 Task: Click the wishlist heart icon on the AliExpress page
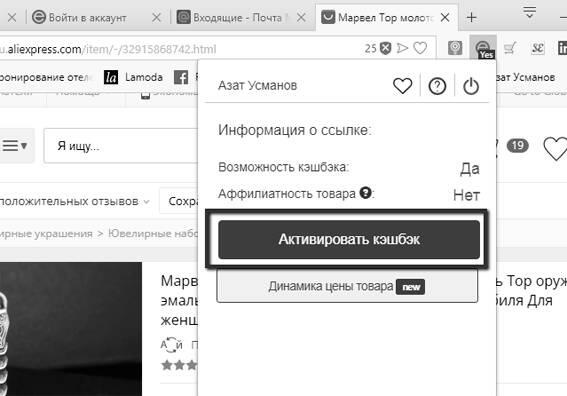coord(555,149)
